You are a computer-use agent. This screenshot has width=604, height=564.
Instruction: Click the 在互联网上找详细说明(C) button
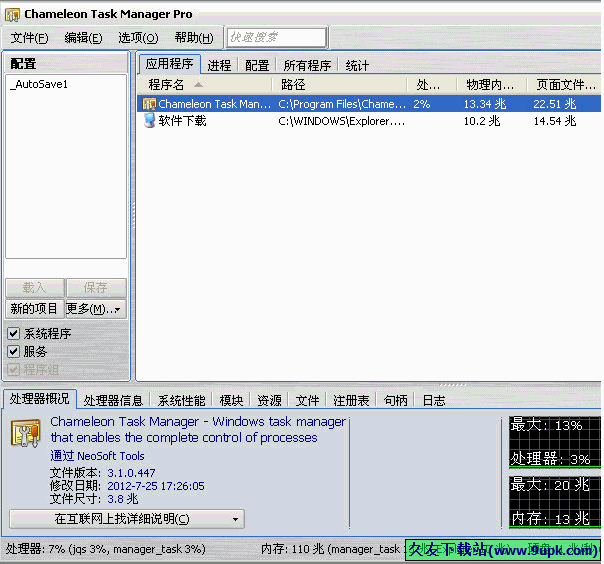pyautogui.click(x=127, y=519)
